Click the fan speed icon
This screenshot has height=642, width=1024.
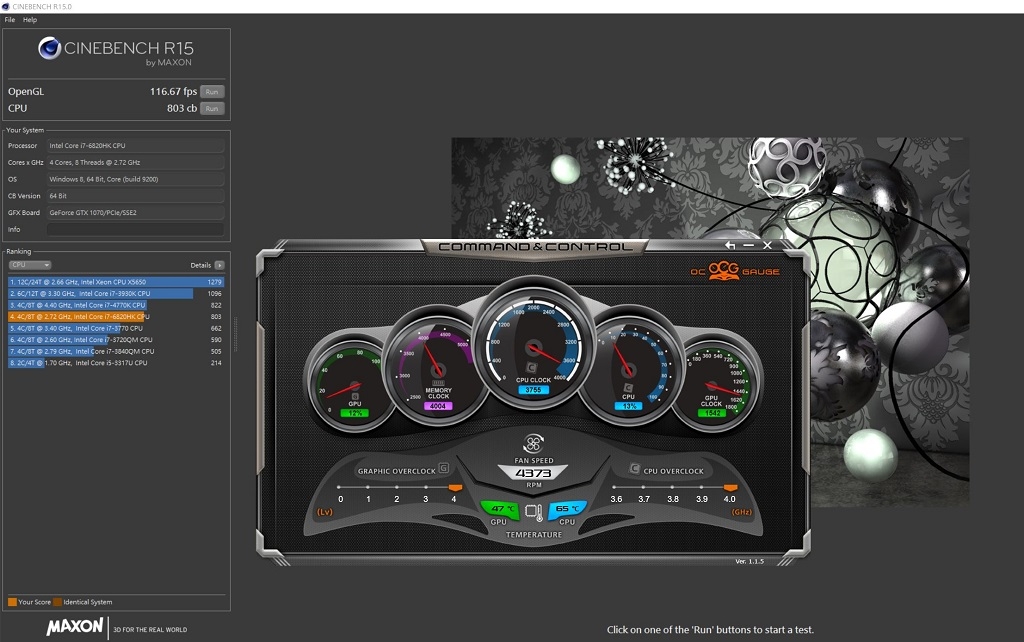(534, 444)
